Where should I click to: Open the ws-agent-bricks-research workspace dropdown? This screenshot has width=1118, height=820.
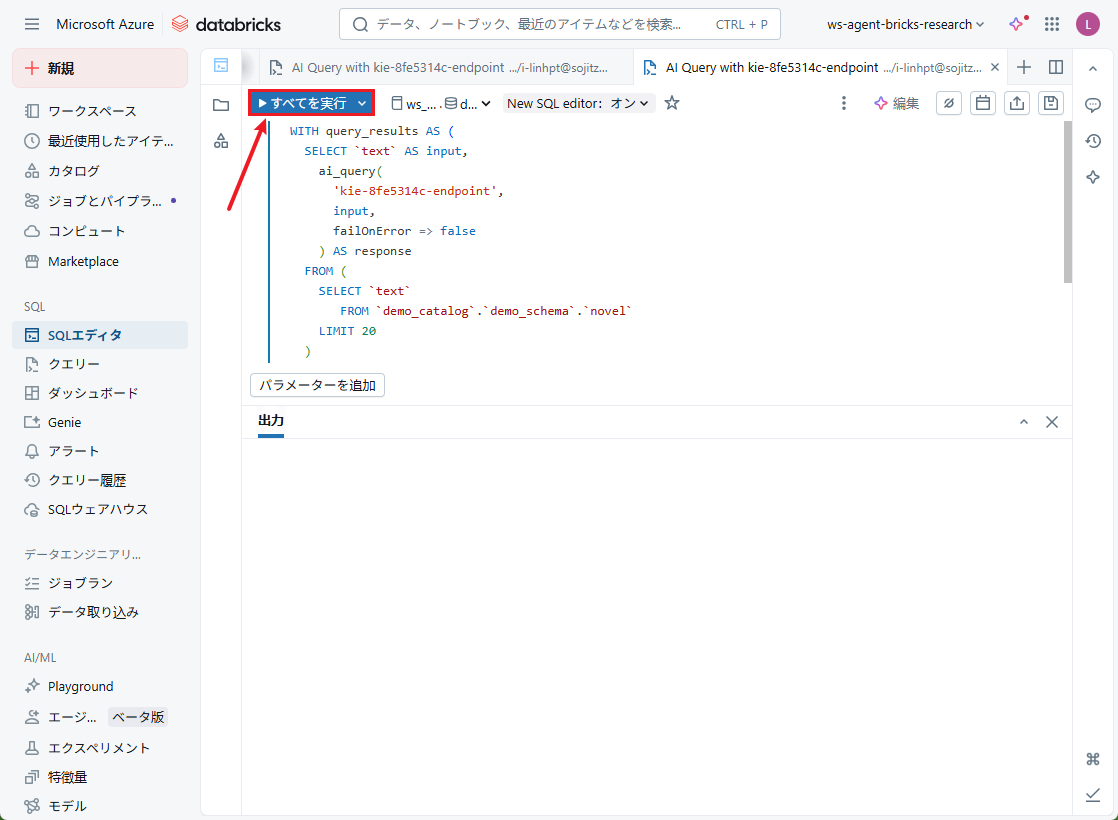coord(905,24)
